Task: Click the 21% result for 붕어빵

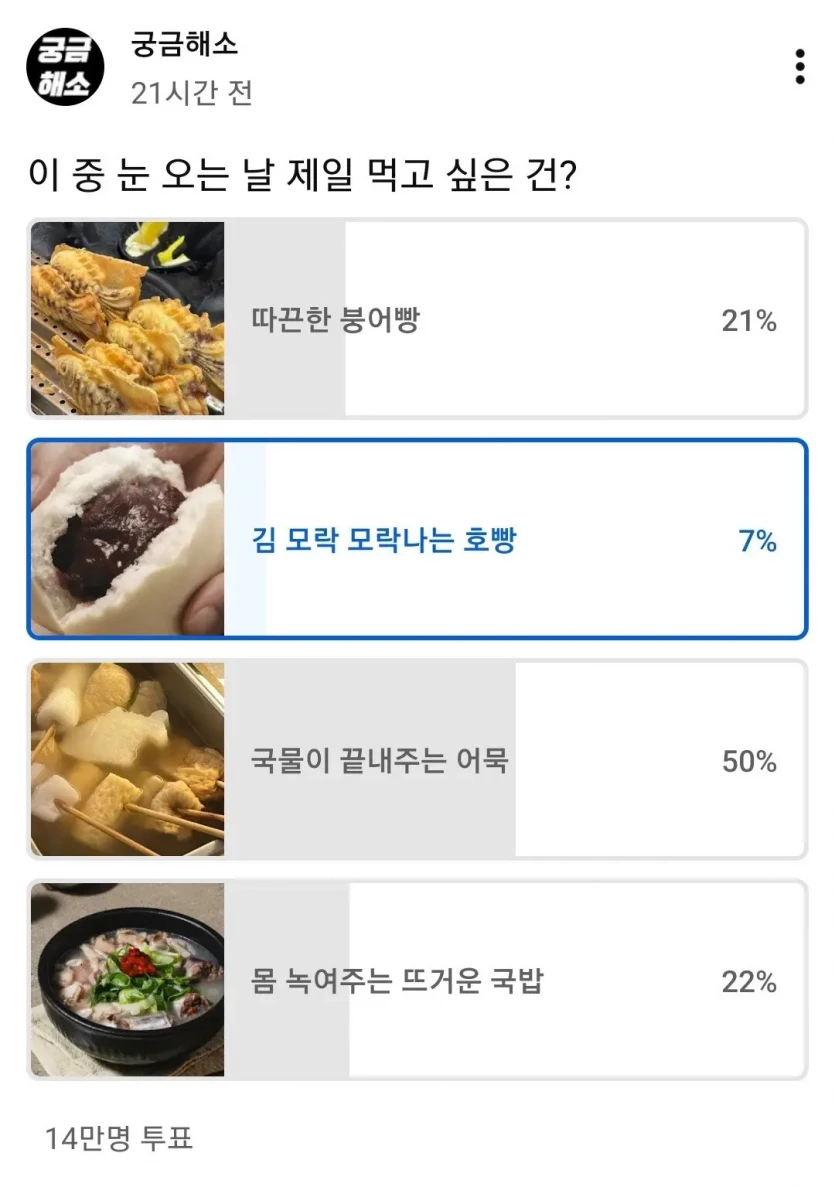Action: click(x=749, y=321)
